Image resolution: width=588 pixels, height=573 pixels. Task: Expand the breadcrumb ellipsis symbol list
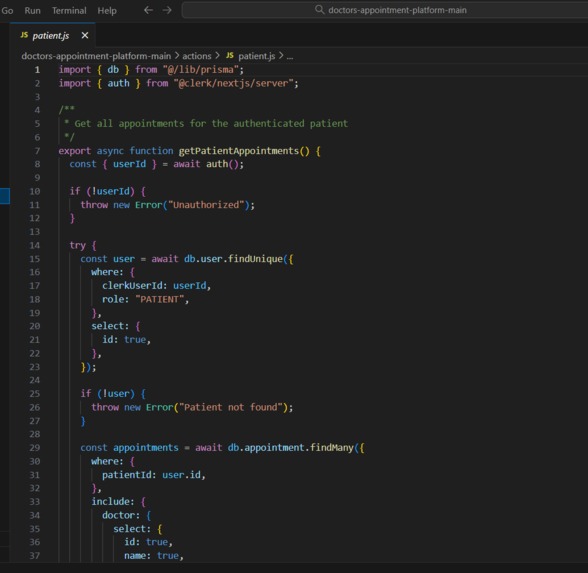(290, 56)
